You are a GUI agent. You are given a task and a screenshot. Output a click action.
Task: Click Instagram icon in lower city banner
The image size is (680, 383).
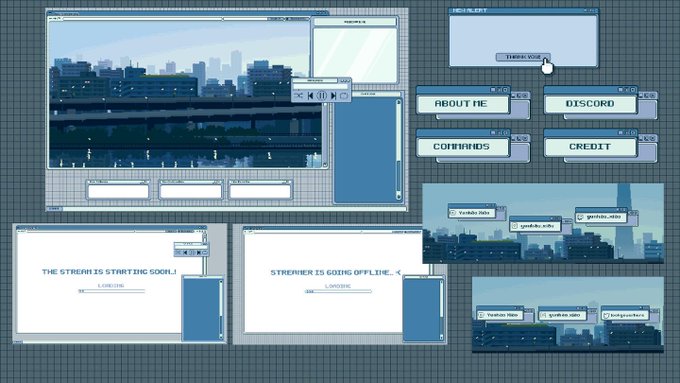click(544, 315)
